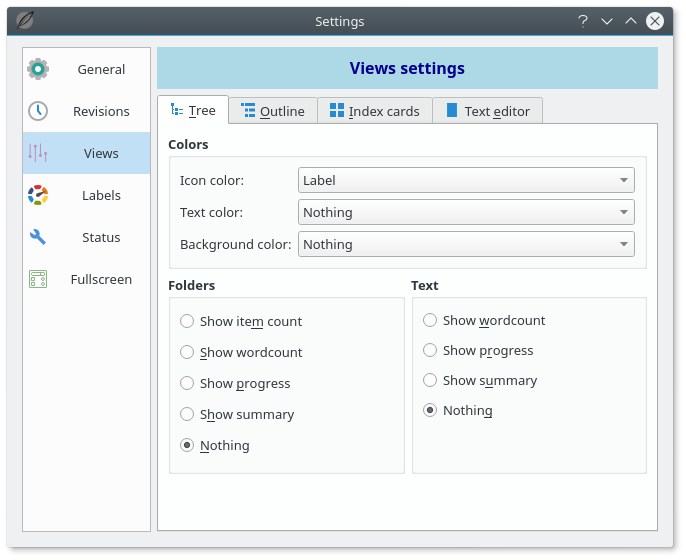Open the Background color dropdown

pyautogui.click(x=466, y=244)
